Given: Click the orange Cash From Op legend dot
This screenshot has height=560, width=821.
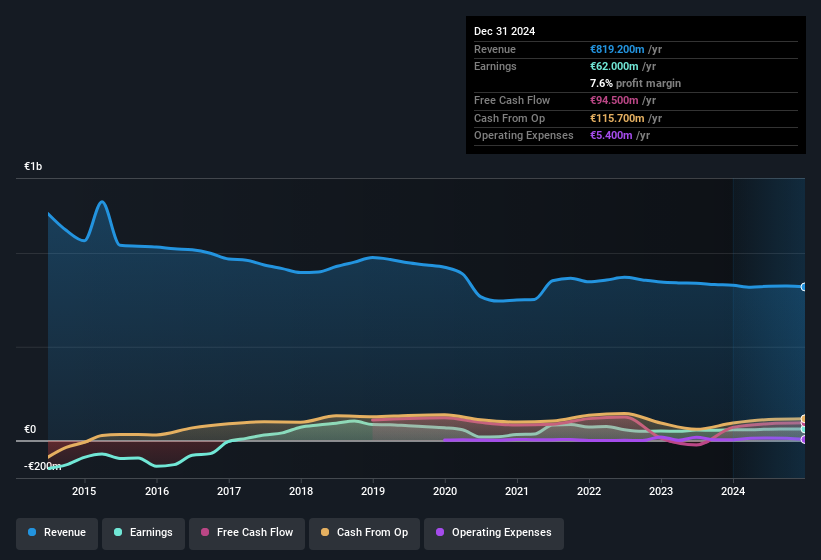Looking at the screenshot, I should (x=325, y=532).
